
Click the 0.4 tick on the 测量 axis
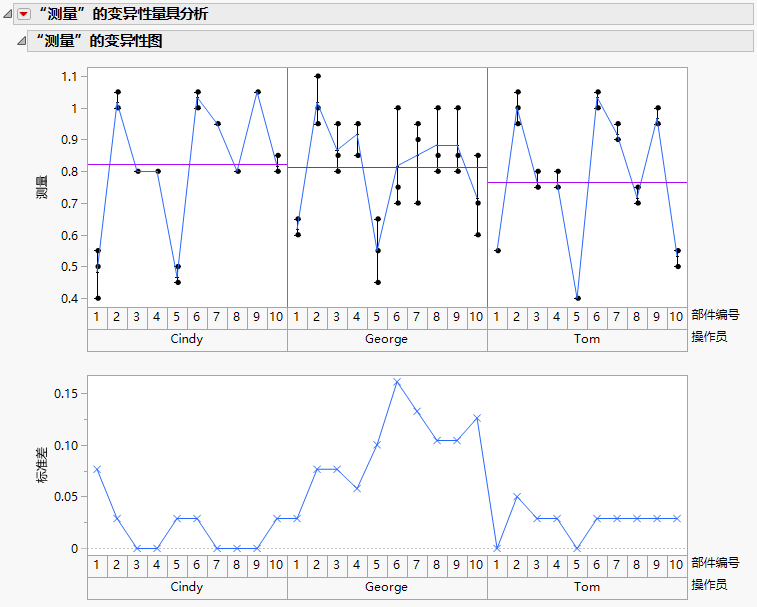(69, 299)
